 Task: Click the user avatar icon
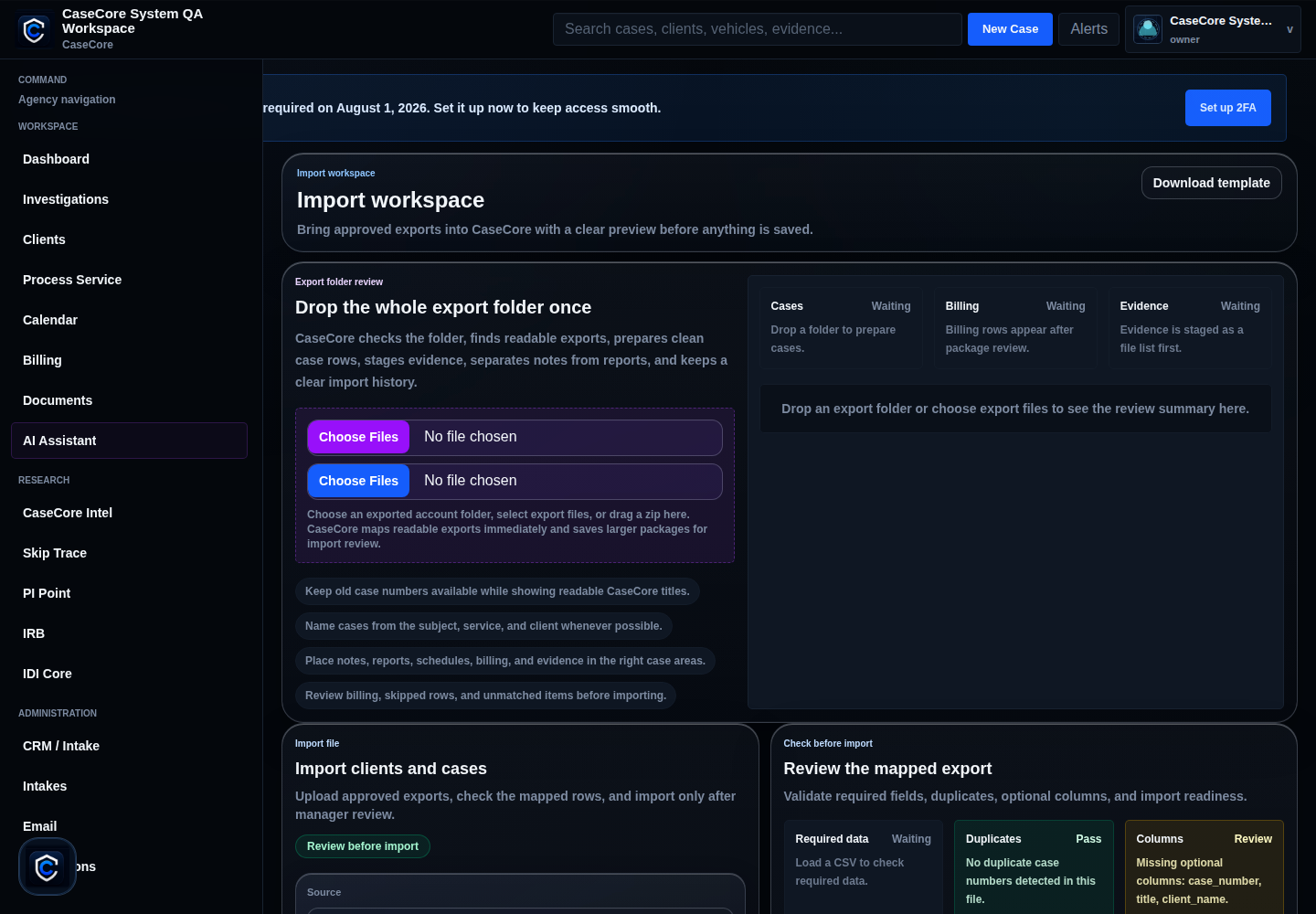tap(1148, 29)
